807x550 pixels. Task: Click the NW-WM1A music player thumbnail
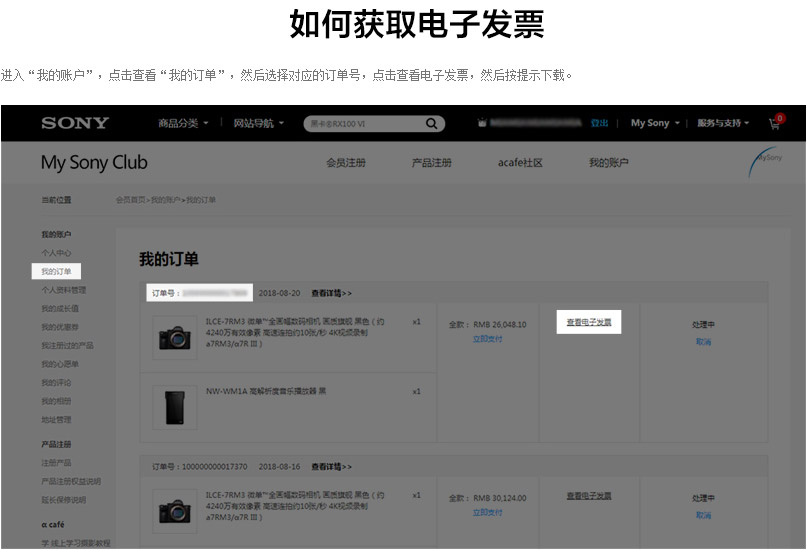(175, 407)
